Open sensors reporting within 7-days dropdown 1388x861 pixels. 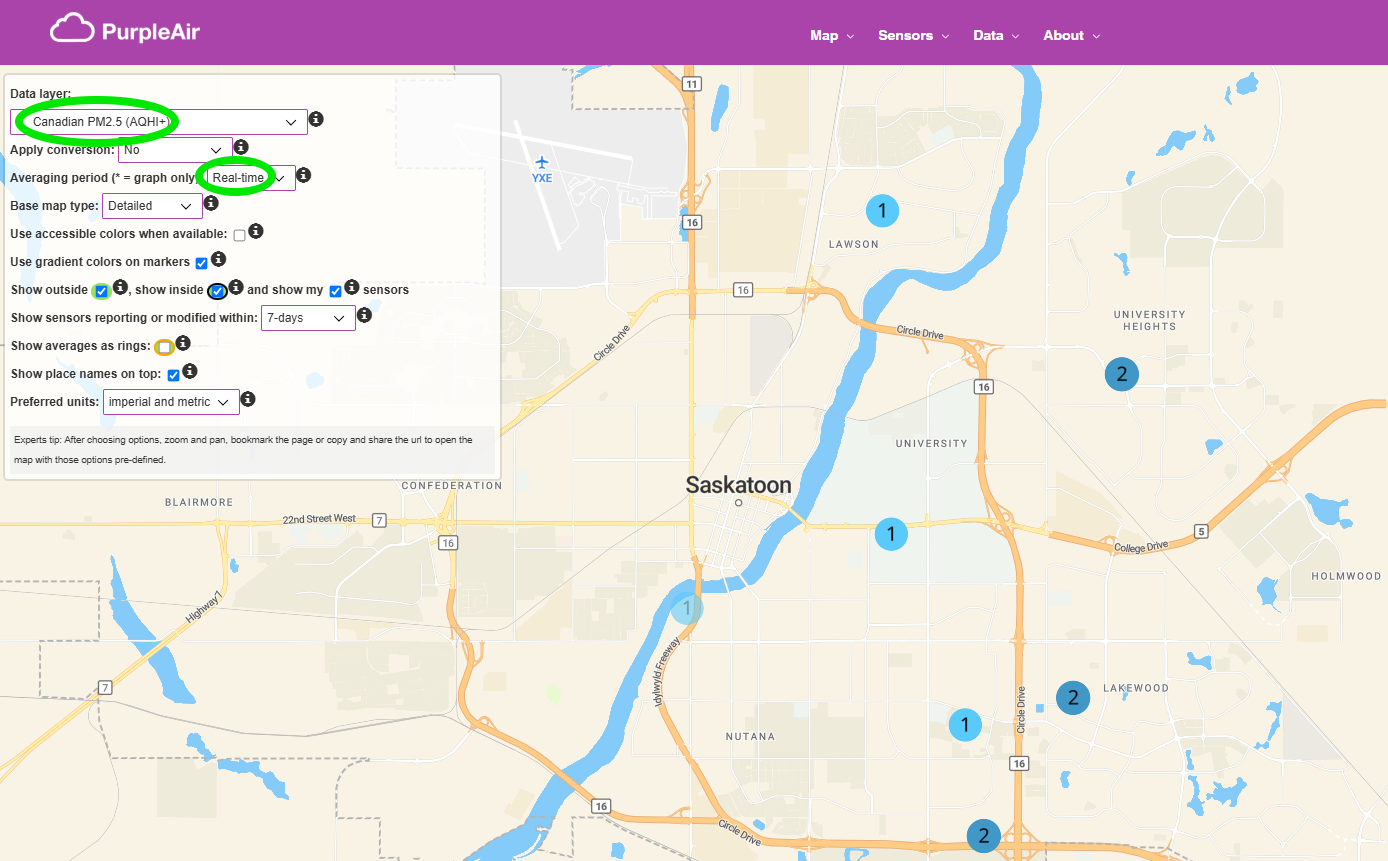coord(308,318)
